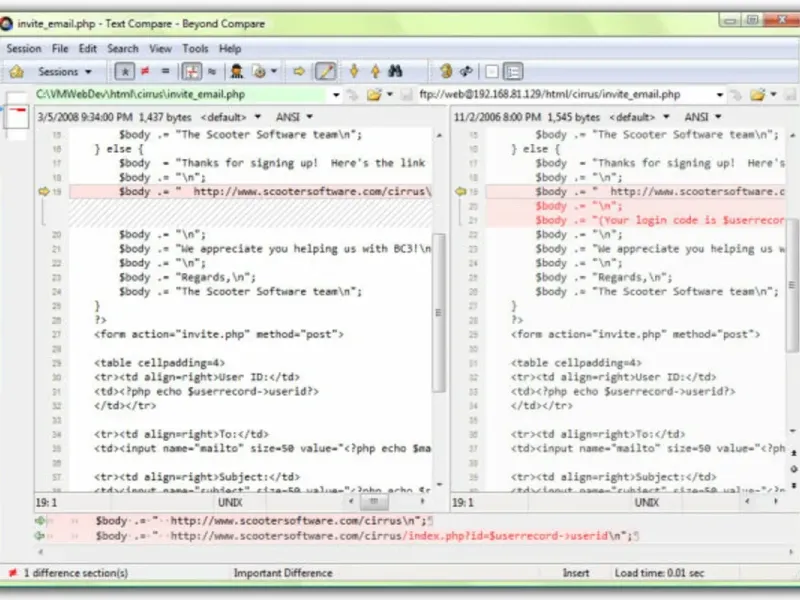
Task: Jump to previous difference up-arrow icon
Action: coord(375,71)
